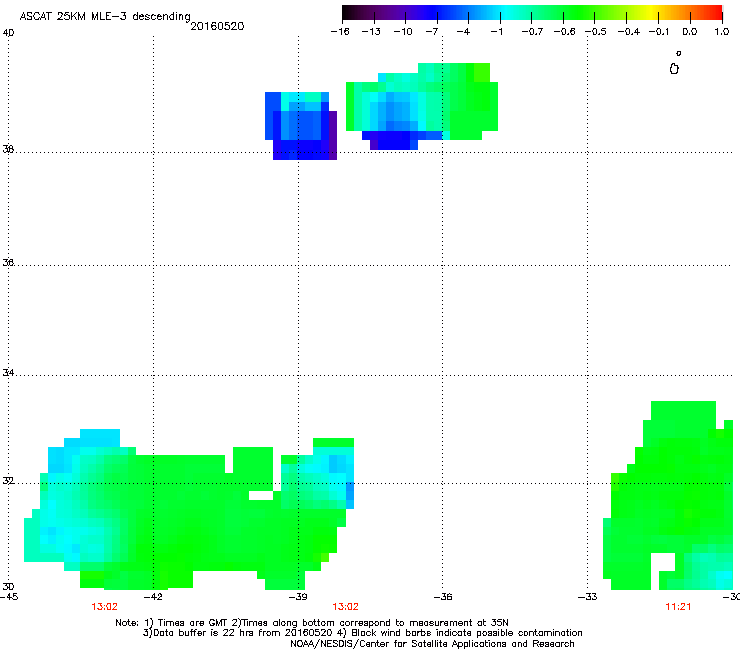The image size is (740, 650).
Task: Click the -0.7 colorbar tick label
Action: point(532,32)
